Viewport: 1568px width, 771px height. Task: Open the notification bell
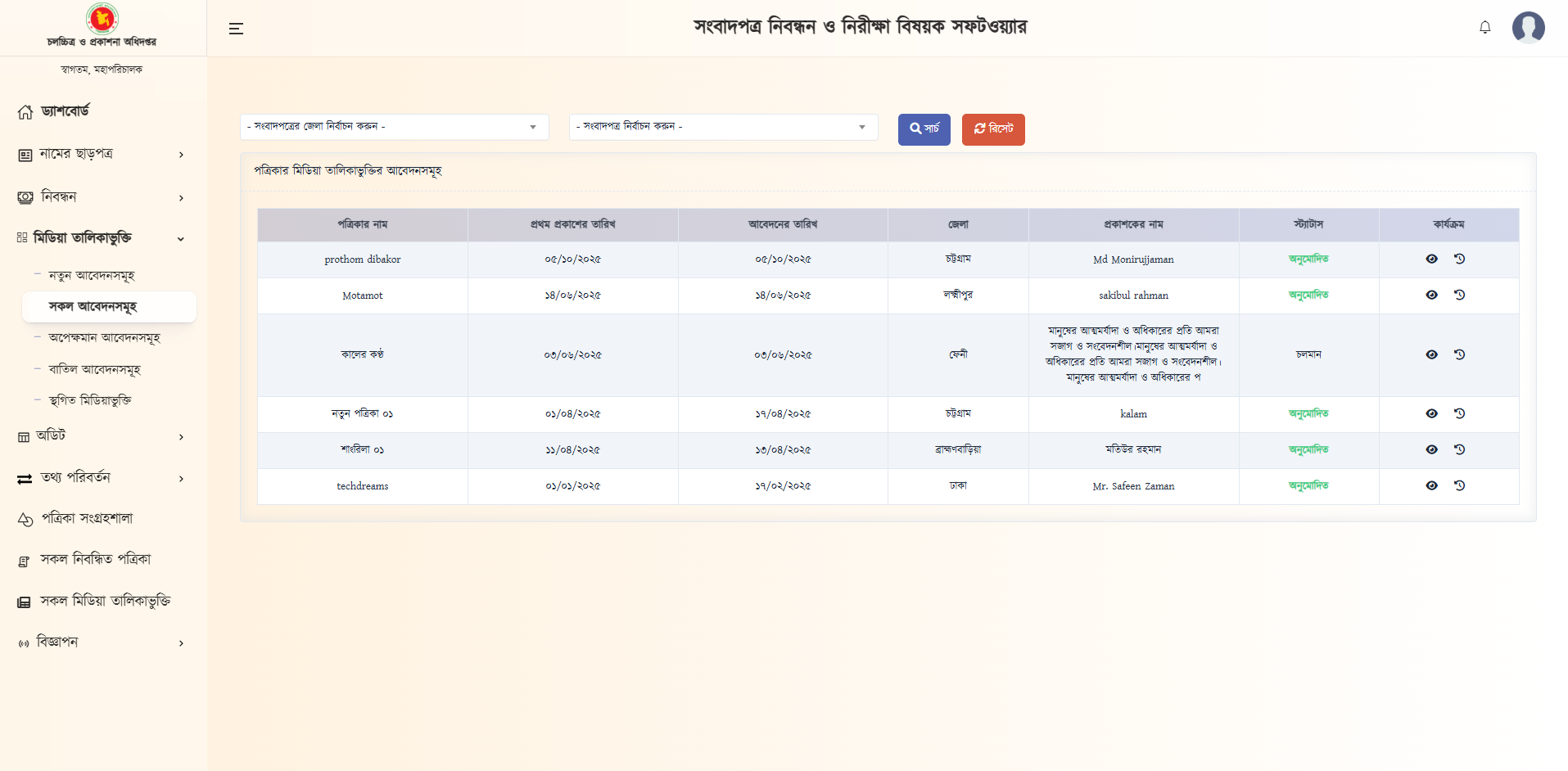coord(1484,28)
